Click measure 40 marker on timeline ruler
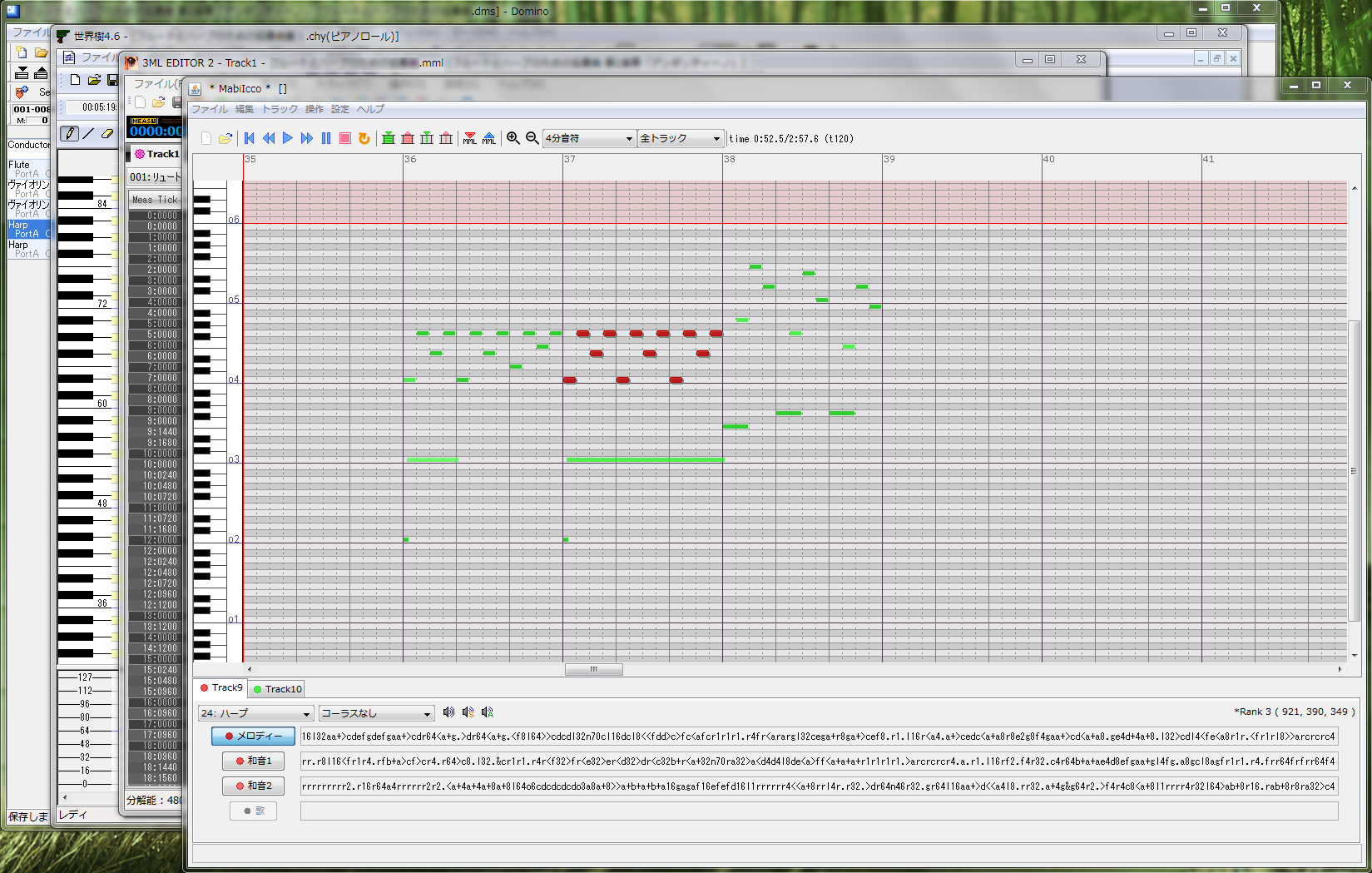 tap(1048, 159)
